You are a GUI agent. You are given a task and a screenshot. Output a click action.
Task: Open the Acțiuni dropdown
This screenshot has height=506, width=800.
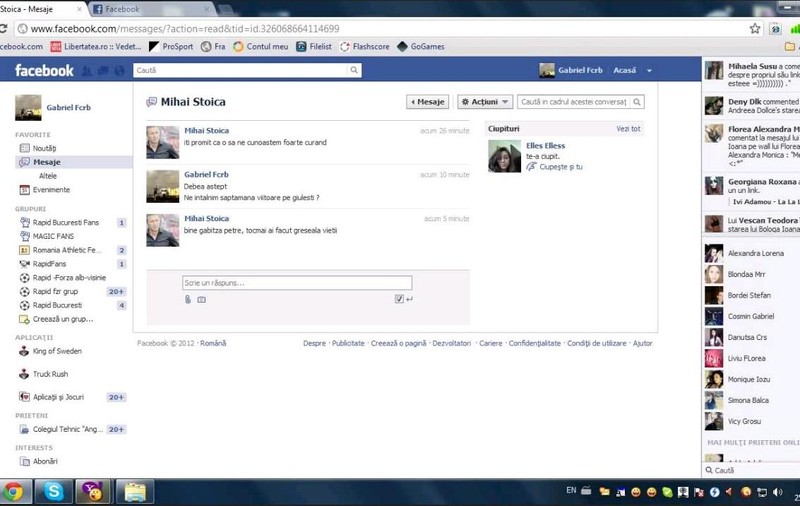click(x=485, y=102)
